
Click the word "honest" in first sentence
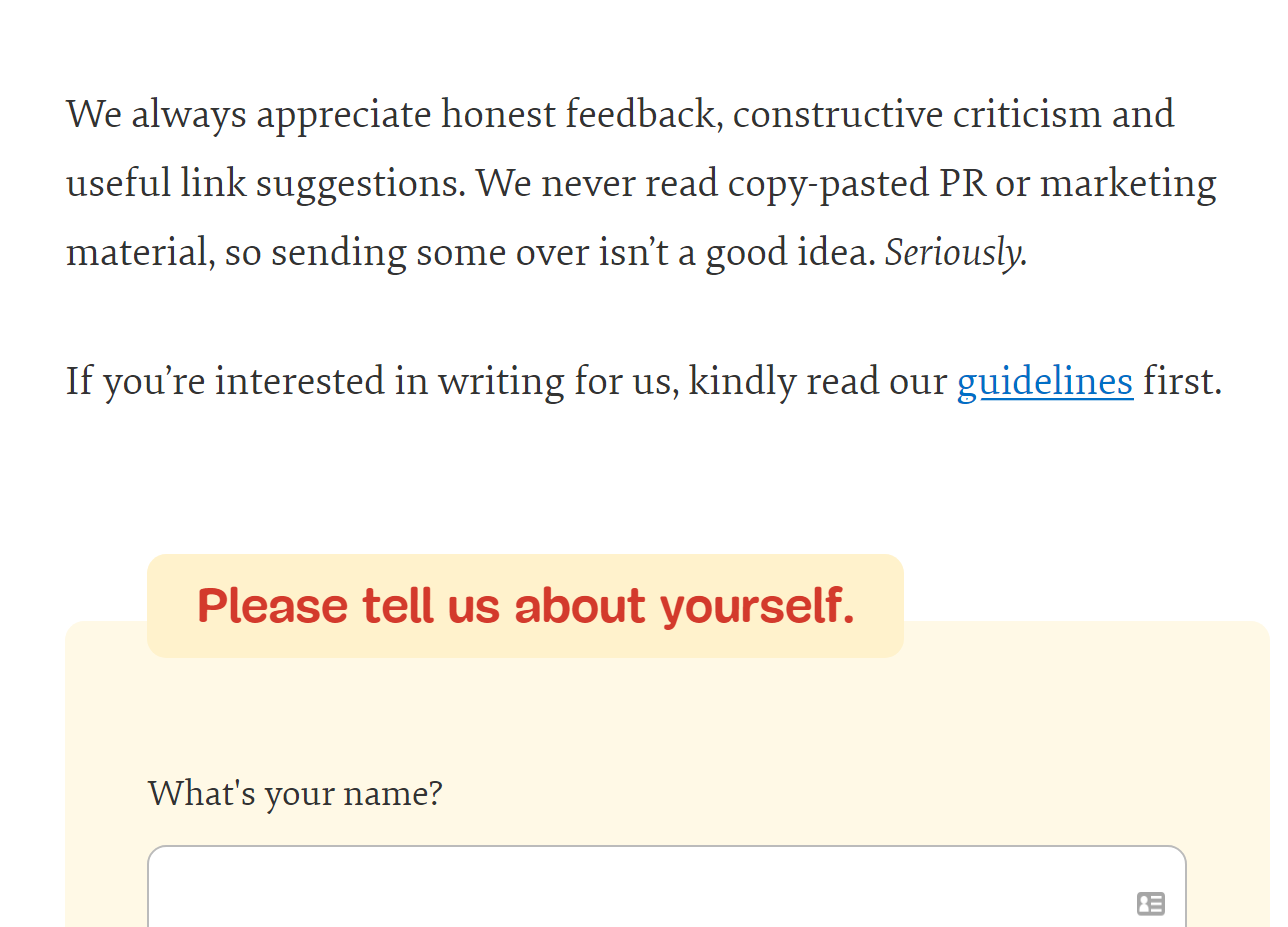(498, 115)
